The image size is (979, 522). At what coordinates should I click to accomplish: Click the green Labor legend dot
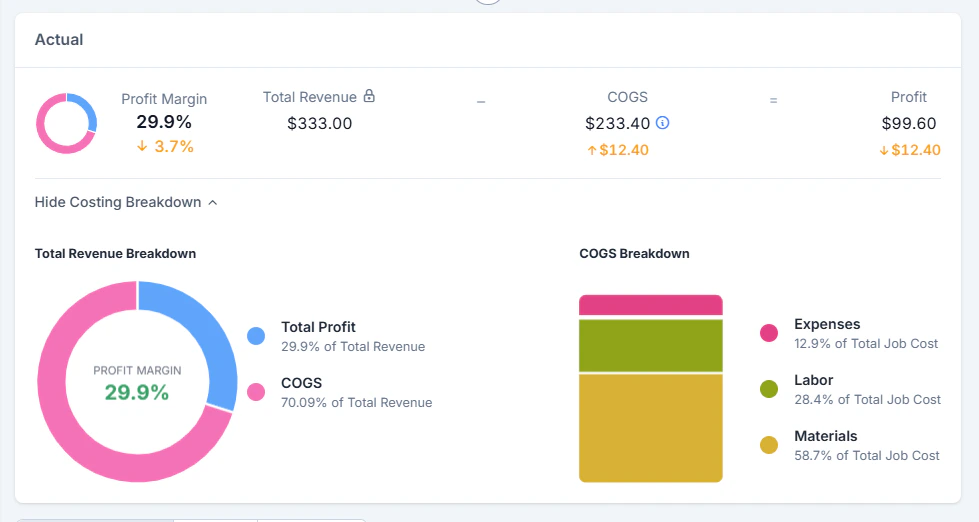[x=769, y=389]
